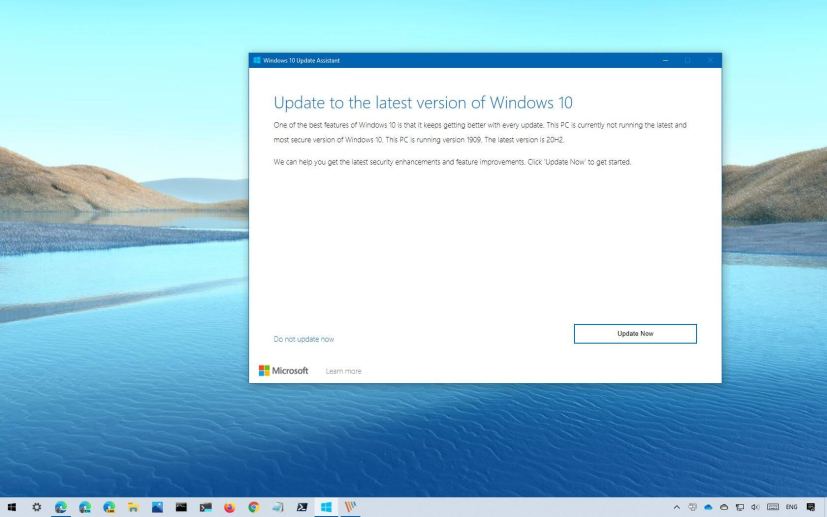
Task: Open the volume speaker tray icon
Action: click(755, 507)
